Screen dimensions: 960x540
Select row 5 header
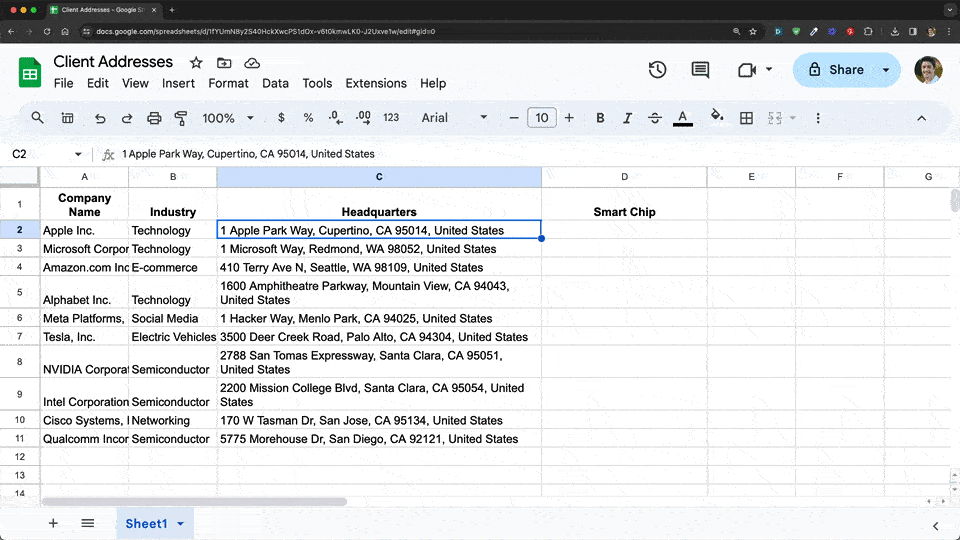[20, 293]
